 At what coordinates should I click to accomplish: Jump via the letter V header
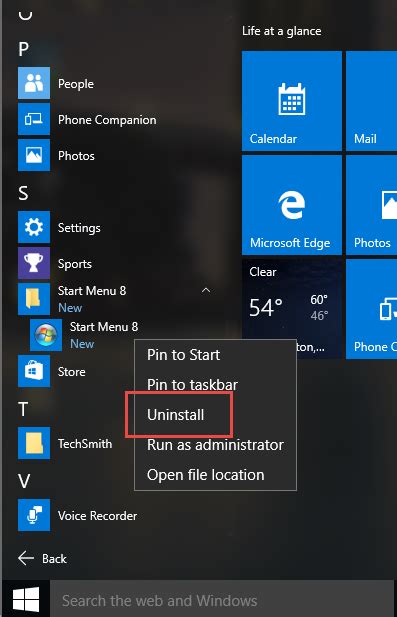coord(24,481)
